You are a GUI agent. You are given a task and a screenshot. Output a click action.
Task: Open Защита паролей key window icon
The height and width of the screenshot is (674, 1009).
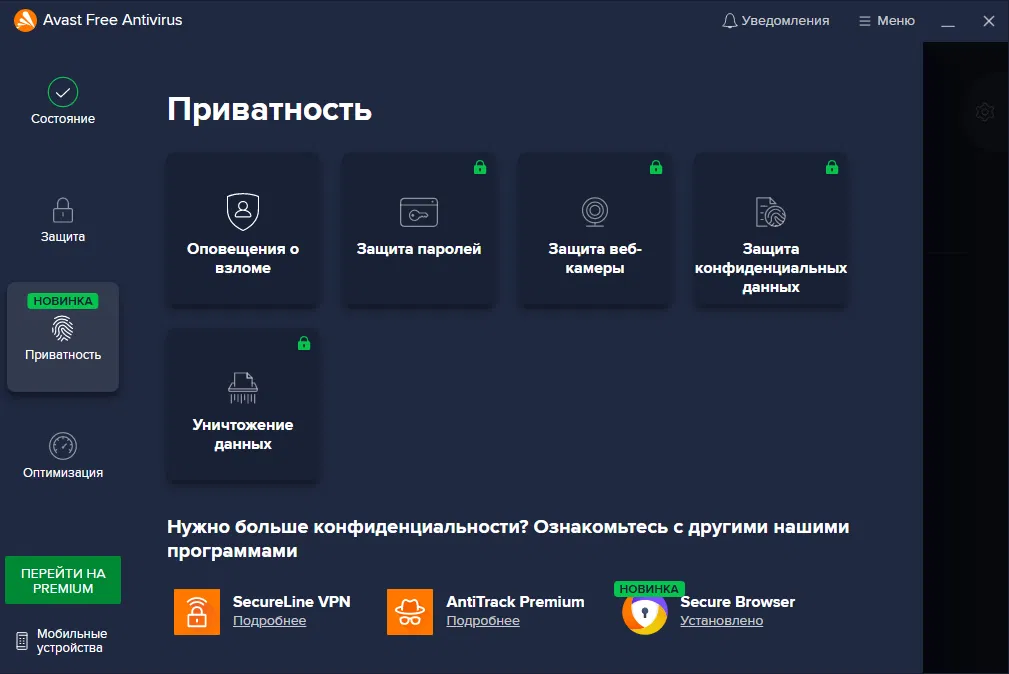click(x=419, y=212)
